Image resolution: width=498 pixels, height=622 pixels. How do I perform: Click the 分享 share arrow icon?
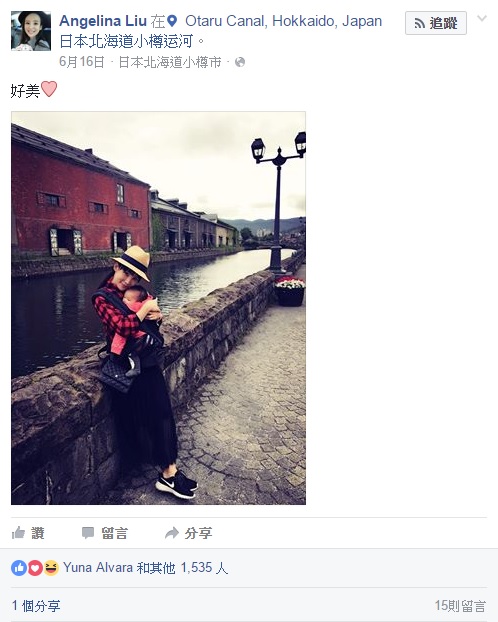pyautogui.click(x=172, y=533)
